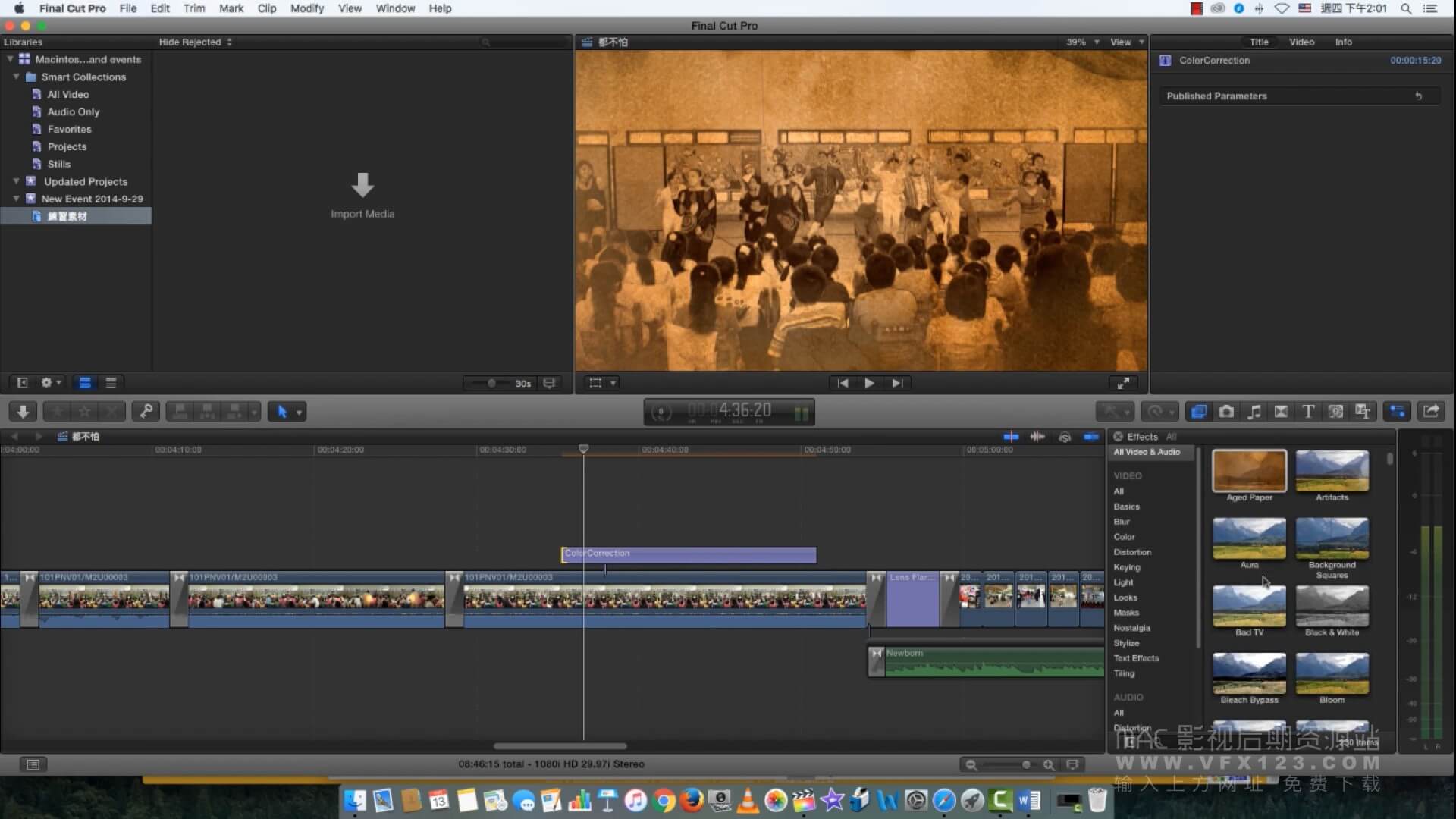Toggle clip soloing
This screenshot has width=1456, height=819.
[x=1065, y=437]
